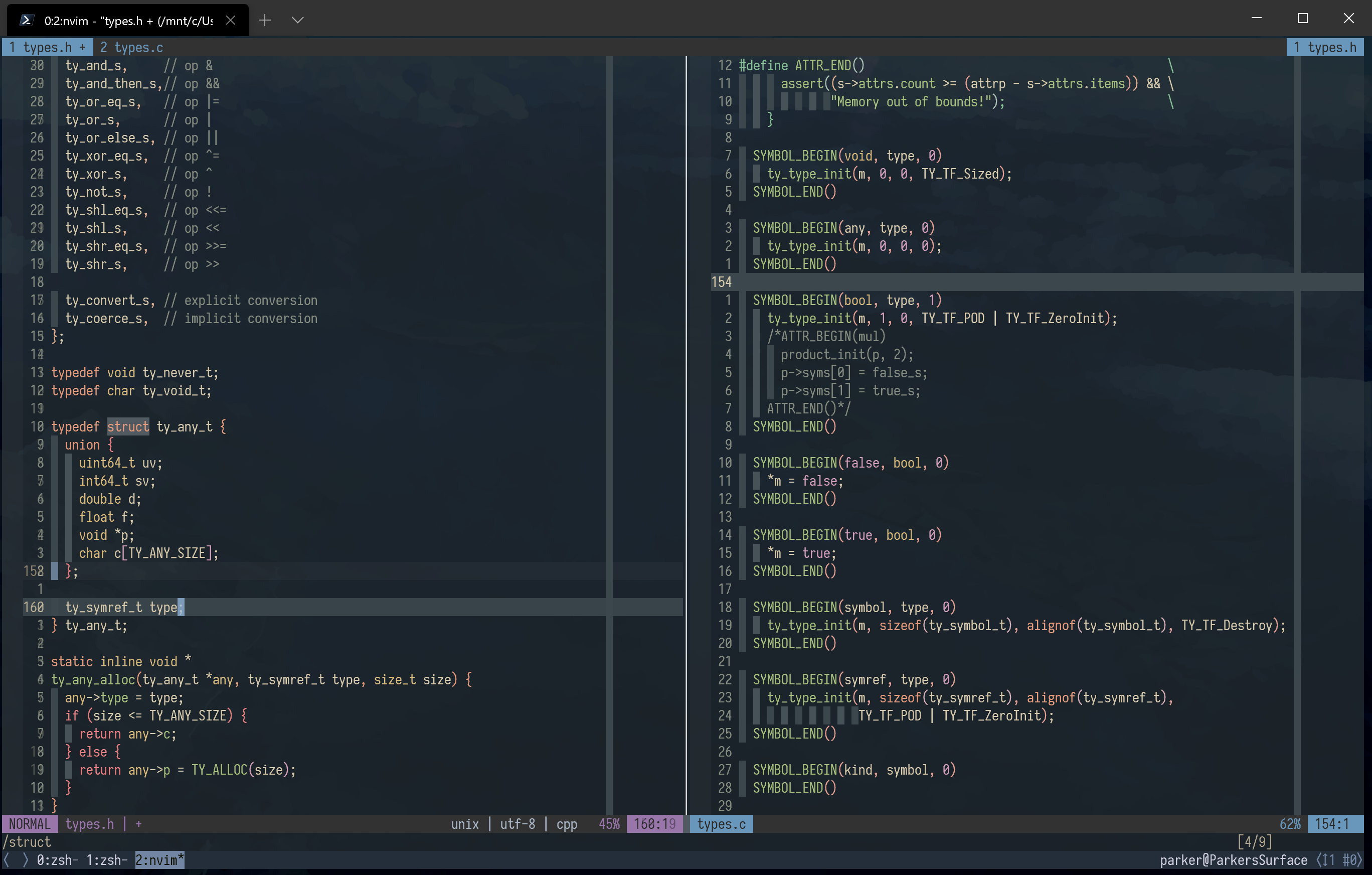Click 'TY_ALLOC(size)' call

(240, 770)
